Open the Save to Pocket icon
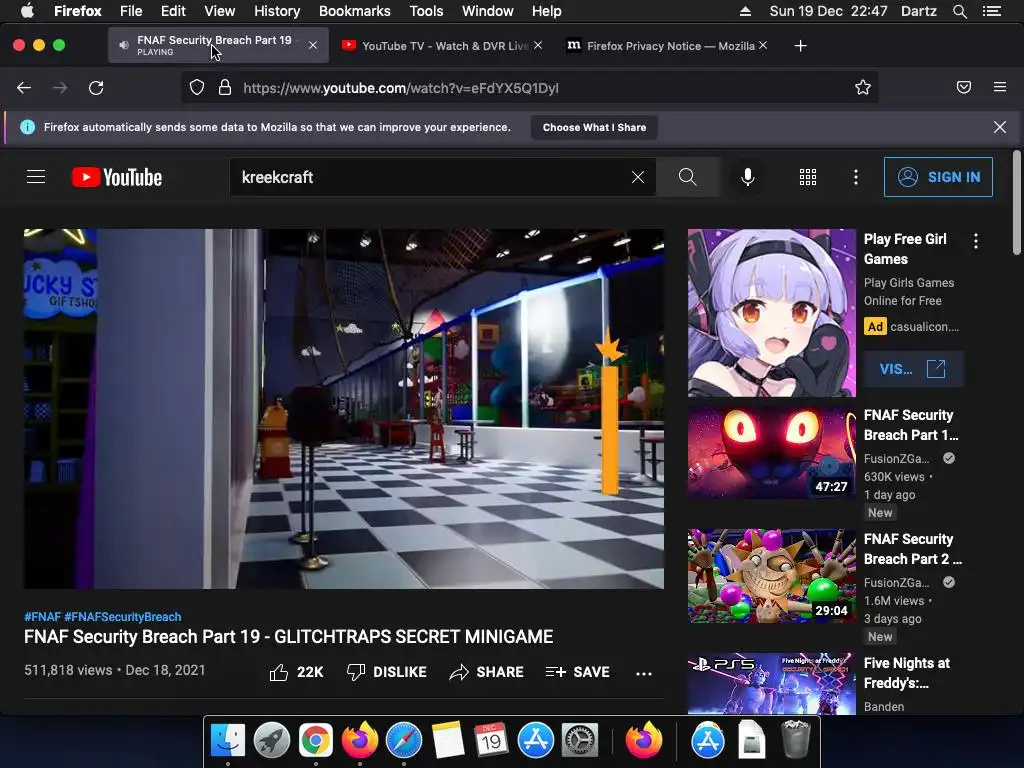This screenshot has width=1024, height=768. point(964,87)
